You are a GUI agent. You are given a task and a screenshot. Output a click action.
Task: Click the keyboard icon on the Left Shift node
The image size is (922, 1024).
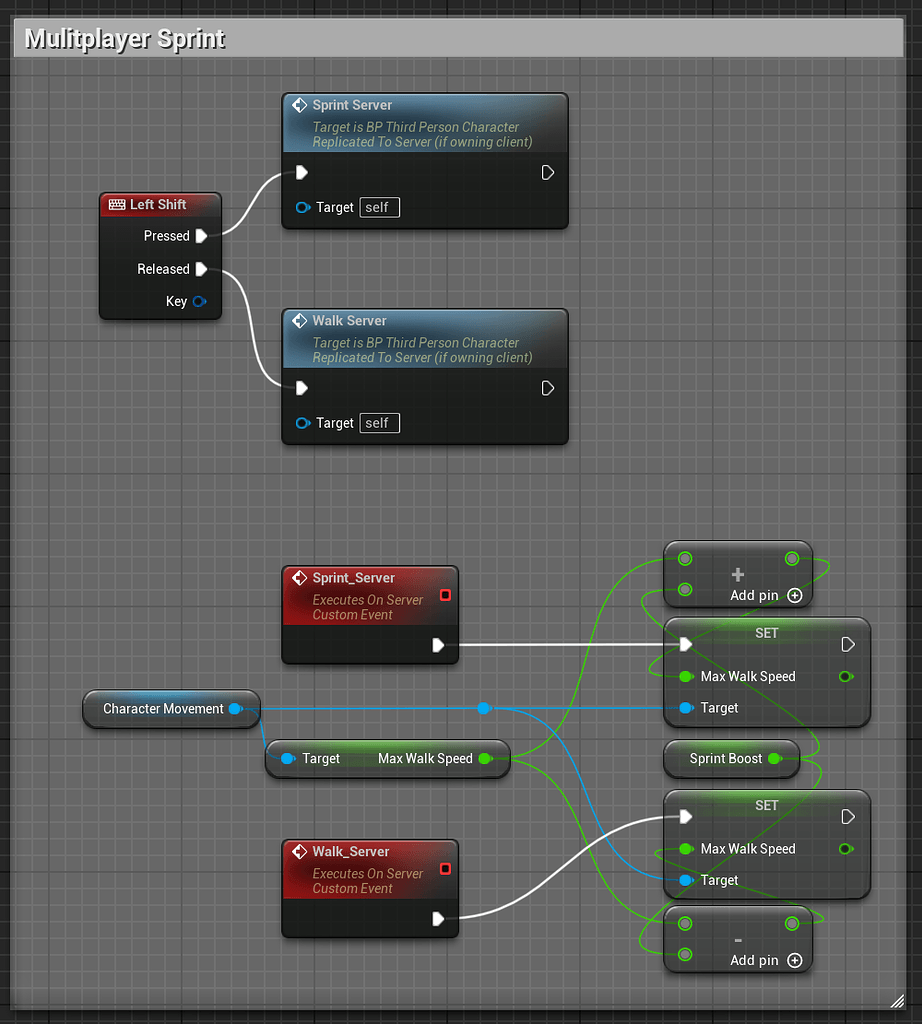(x=116, y=204)
